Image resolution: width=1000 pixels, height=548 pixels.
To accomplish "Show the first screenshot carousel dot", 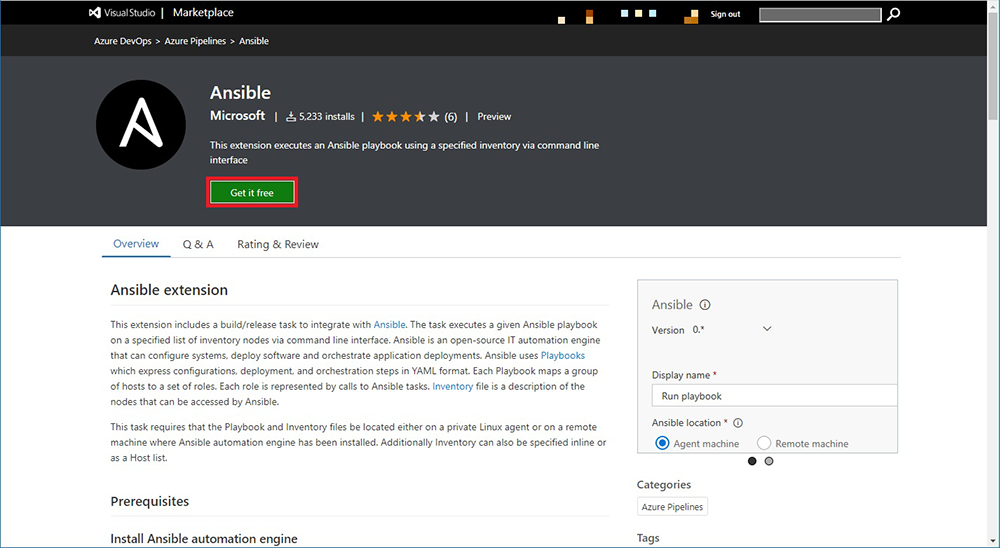I will [752, 461].
